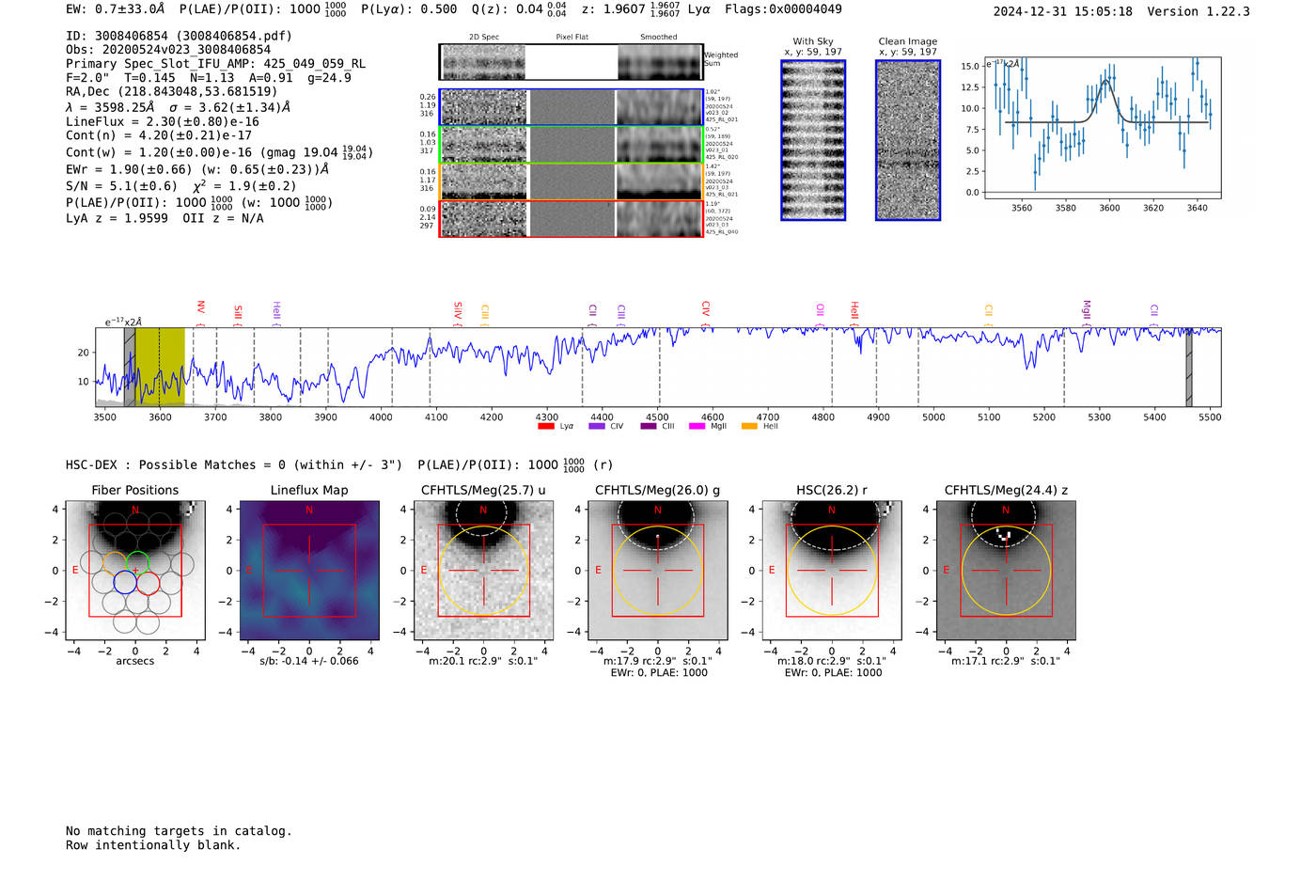Click the Cont(w) gmag 19.04 line

pos(219,151)
